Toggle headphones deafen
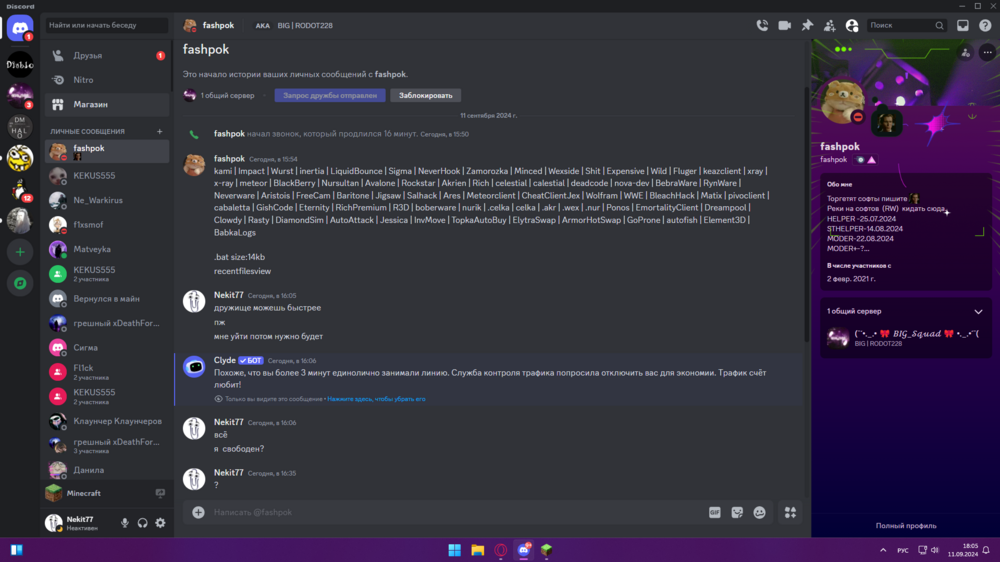 pyautogui.click(x=143, y=523)
